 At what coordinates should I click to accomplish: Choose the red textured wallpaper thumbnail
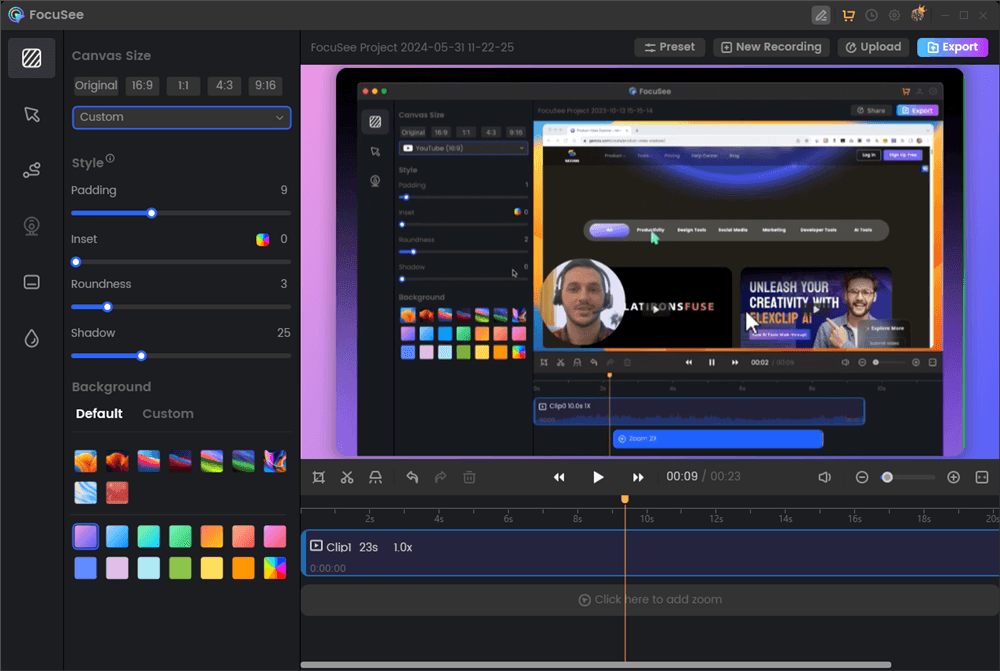coord(117,492)
